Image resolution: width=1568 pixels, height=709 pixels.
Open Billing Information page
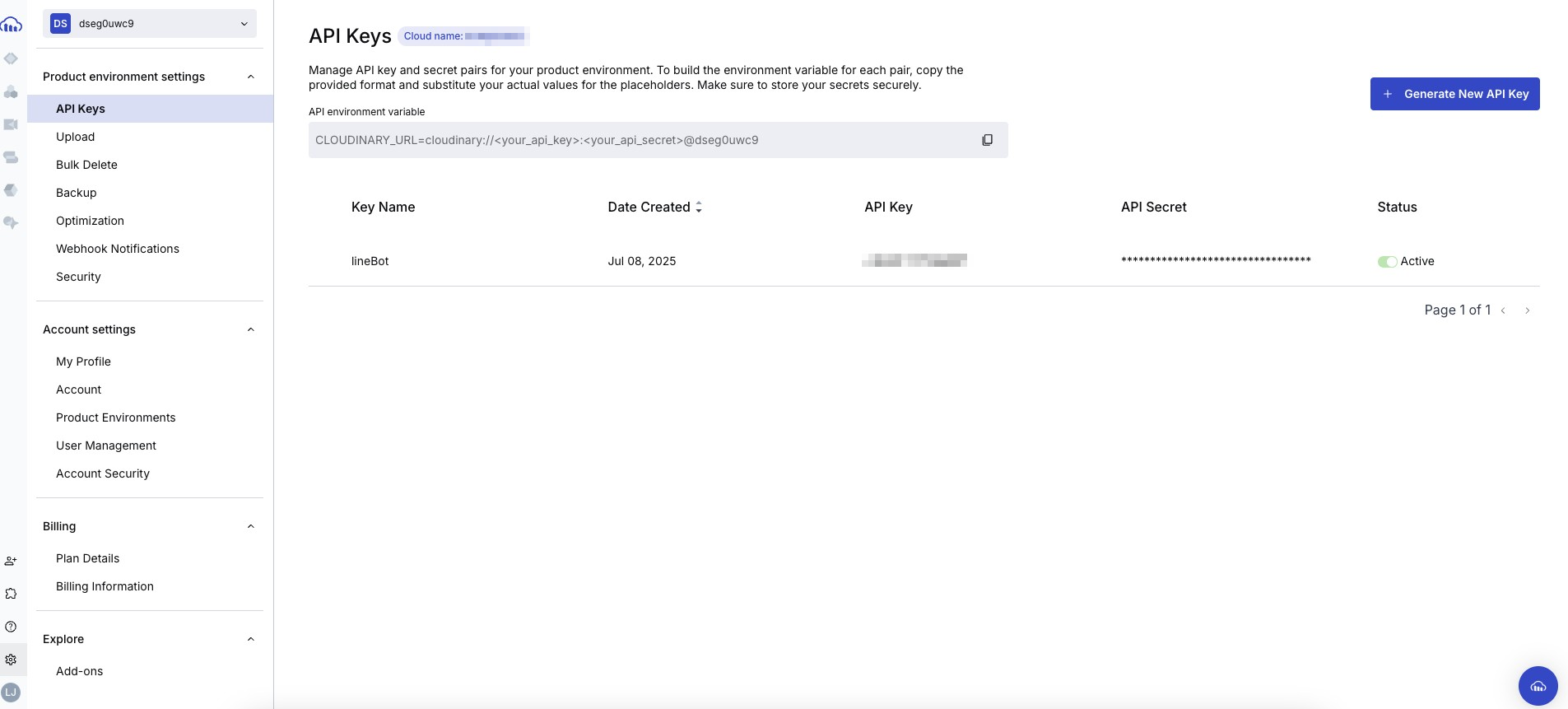105,586
